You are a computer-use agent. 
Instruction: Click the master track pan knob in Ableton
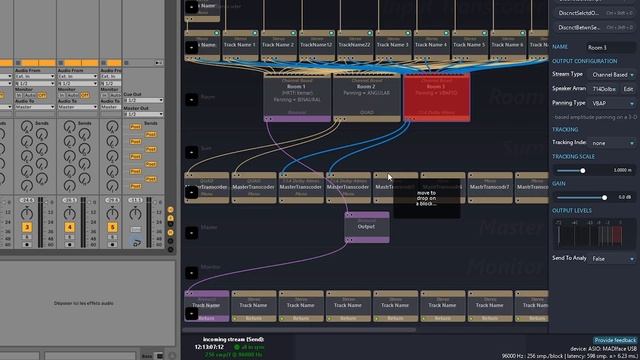click(x=135, y=213)
